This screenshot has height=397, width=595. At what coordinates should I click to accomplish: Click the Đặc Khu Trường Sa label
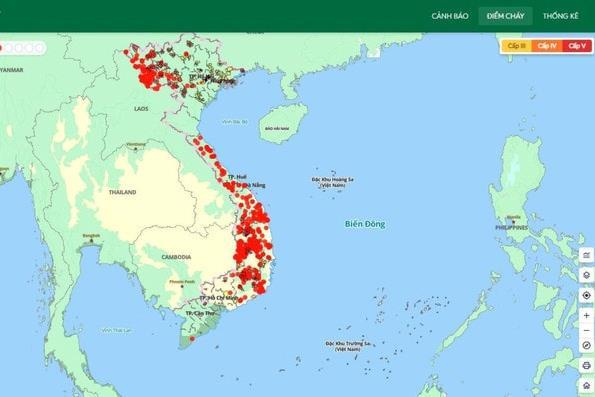tap(348, 346)
